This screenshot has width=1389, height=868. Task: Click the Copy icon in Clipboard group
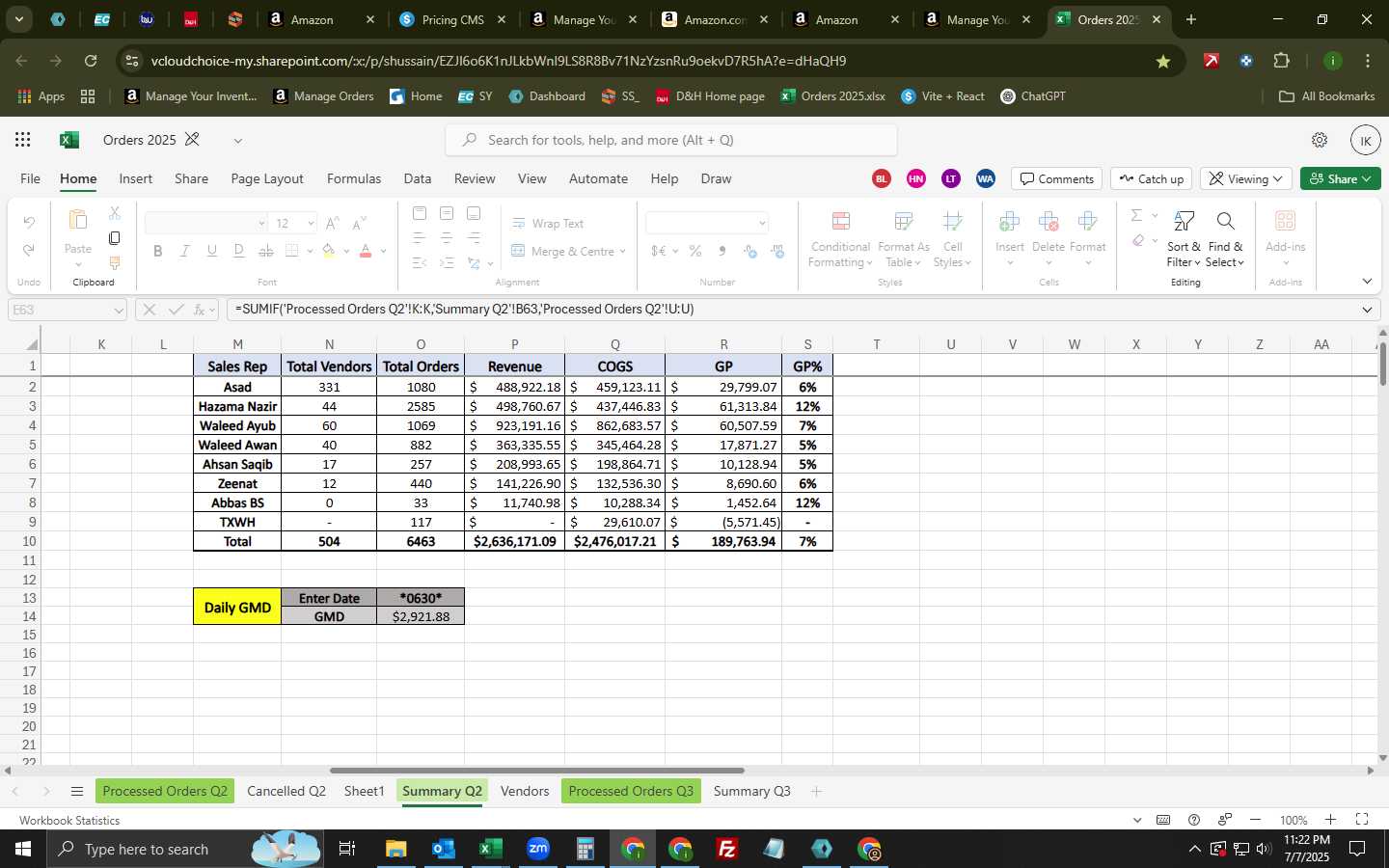pyautogui.click(x=115, y=238)
